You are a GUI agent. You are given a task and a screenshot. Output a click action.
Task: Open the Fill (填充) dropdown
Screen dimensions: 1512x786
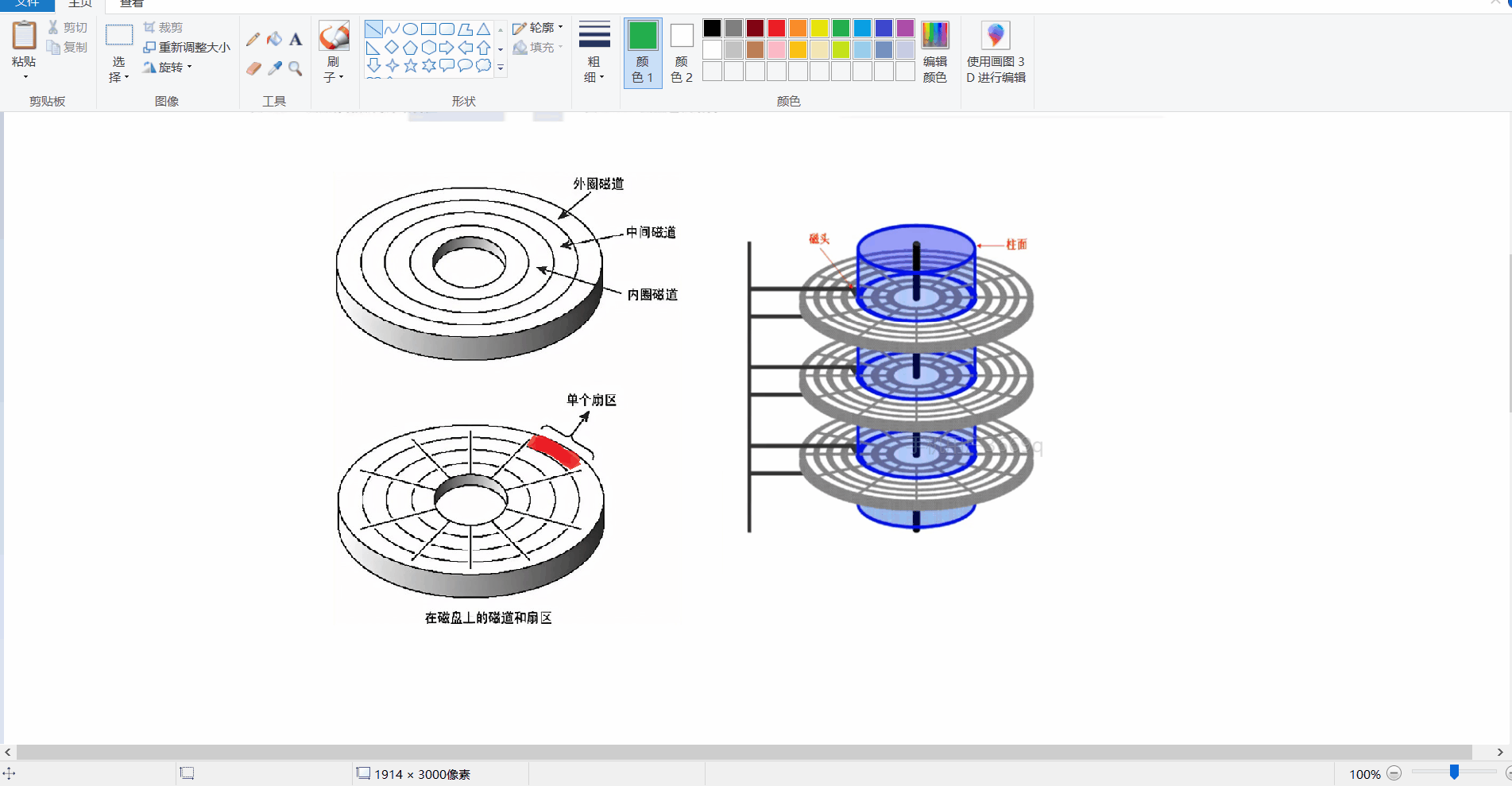[539, 48]
